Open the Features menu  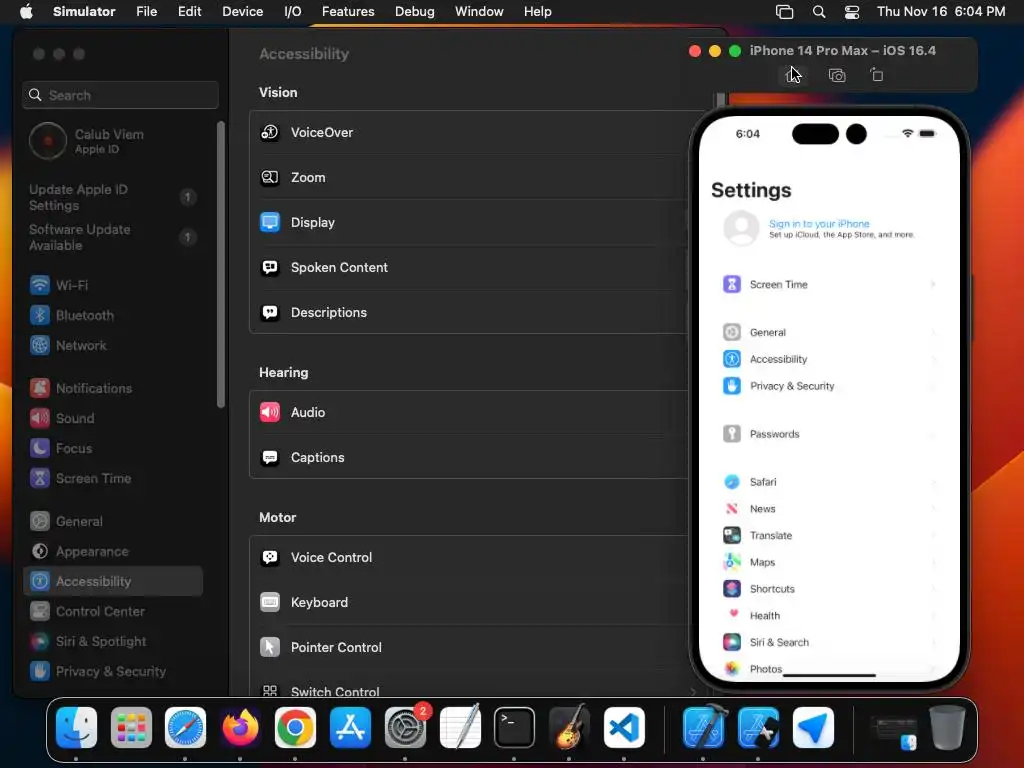(x=348, y=12)
